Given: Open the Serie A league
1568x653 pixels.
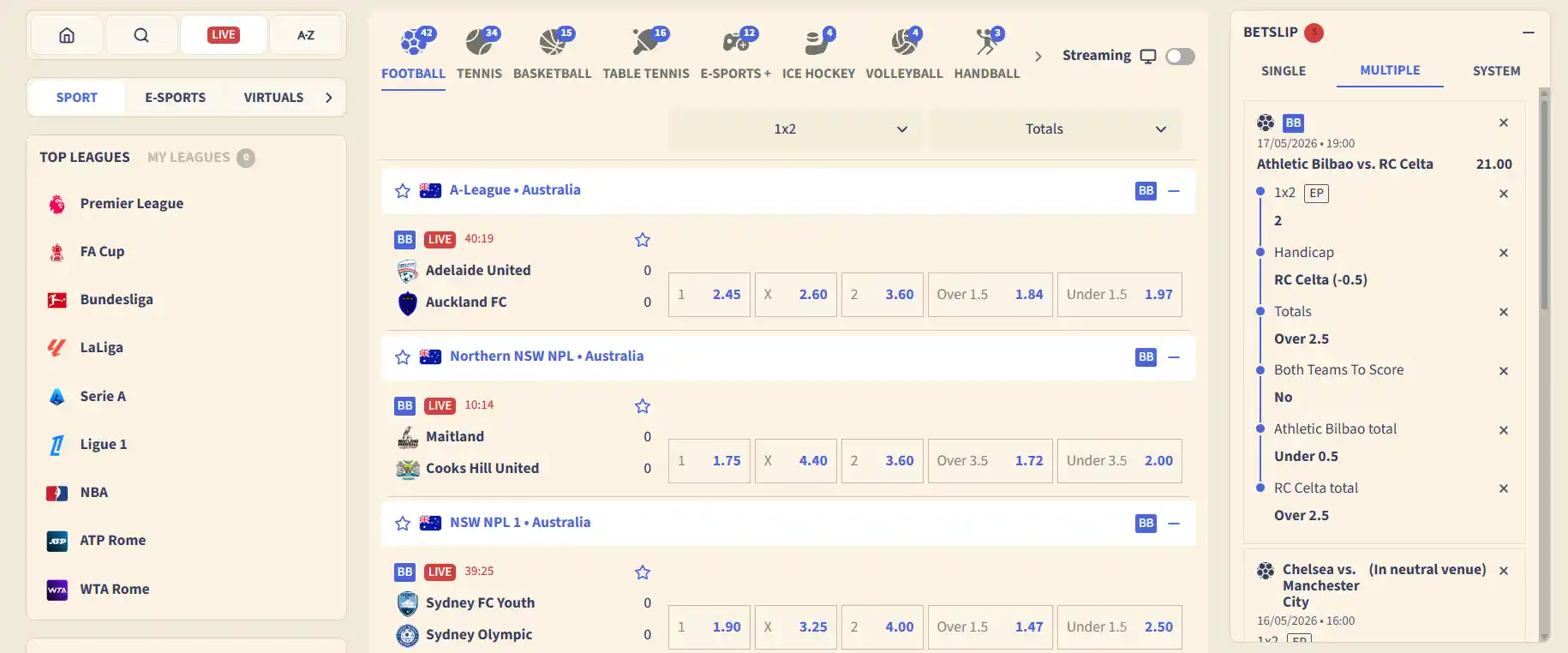Looking at the screenshot, I should 103,396.
